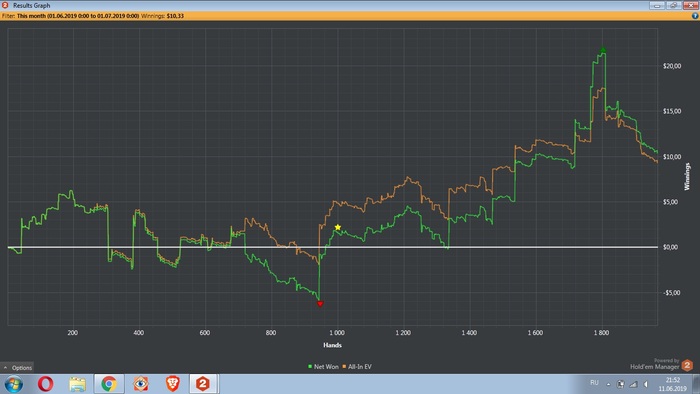This screenshot has height=394, width=700.
Task: Click the -$5,00 axis value
Action: (x=671, y=293)
